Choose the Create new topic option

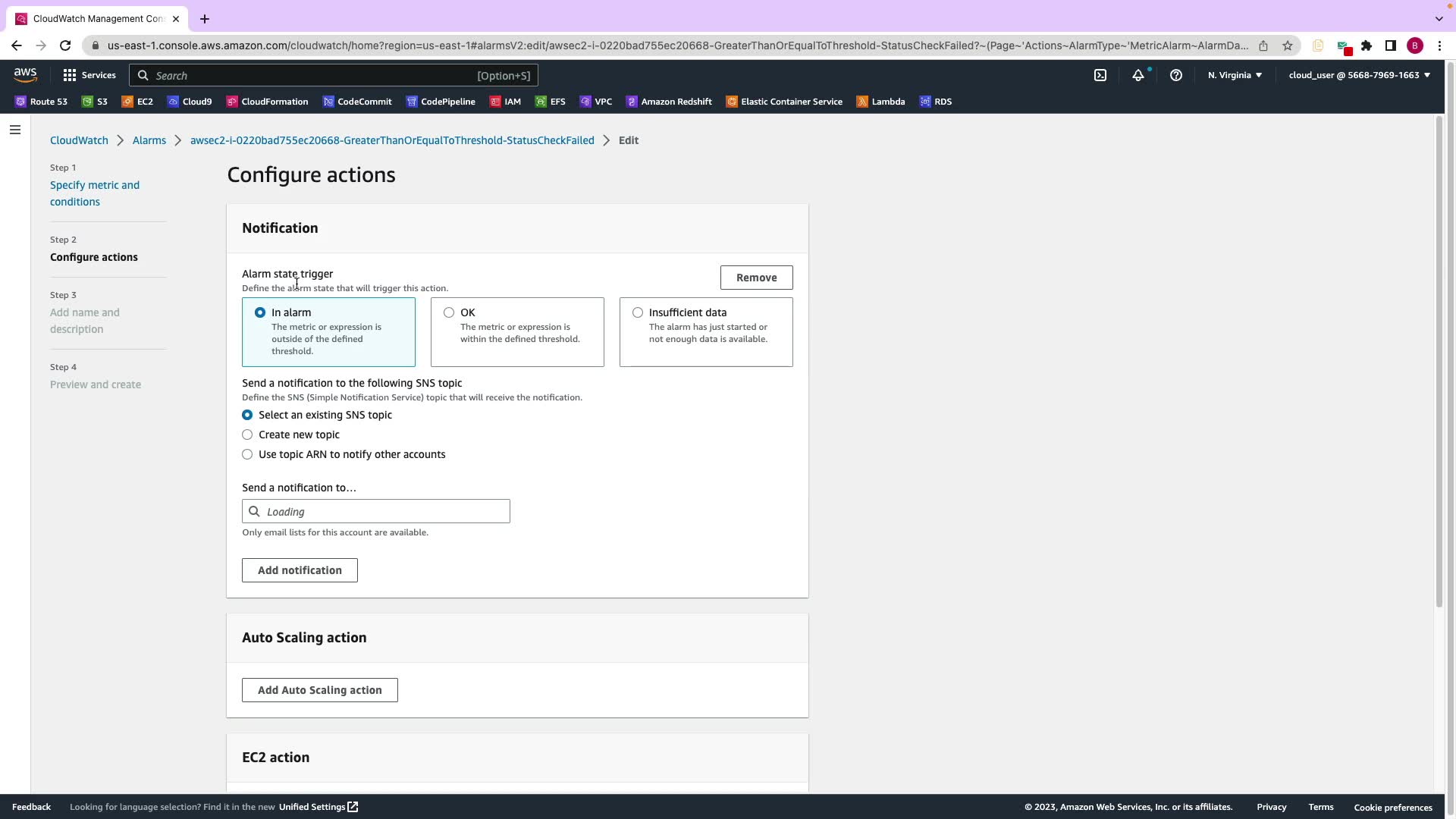coord(247,435)
